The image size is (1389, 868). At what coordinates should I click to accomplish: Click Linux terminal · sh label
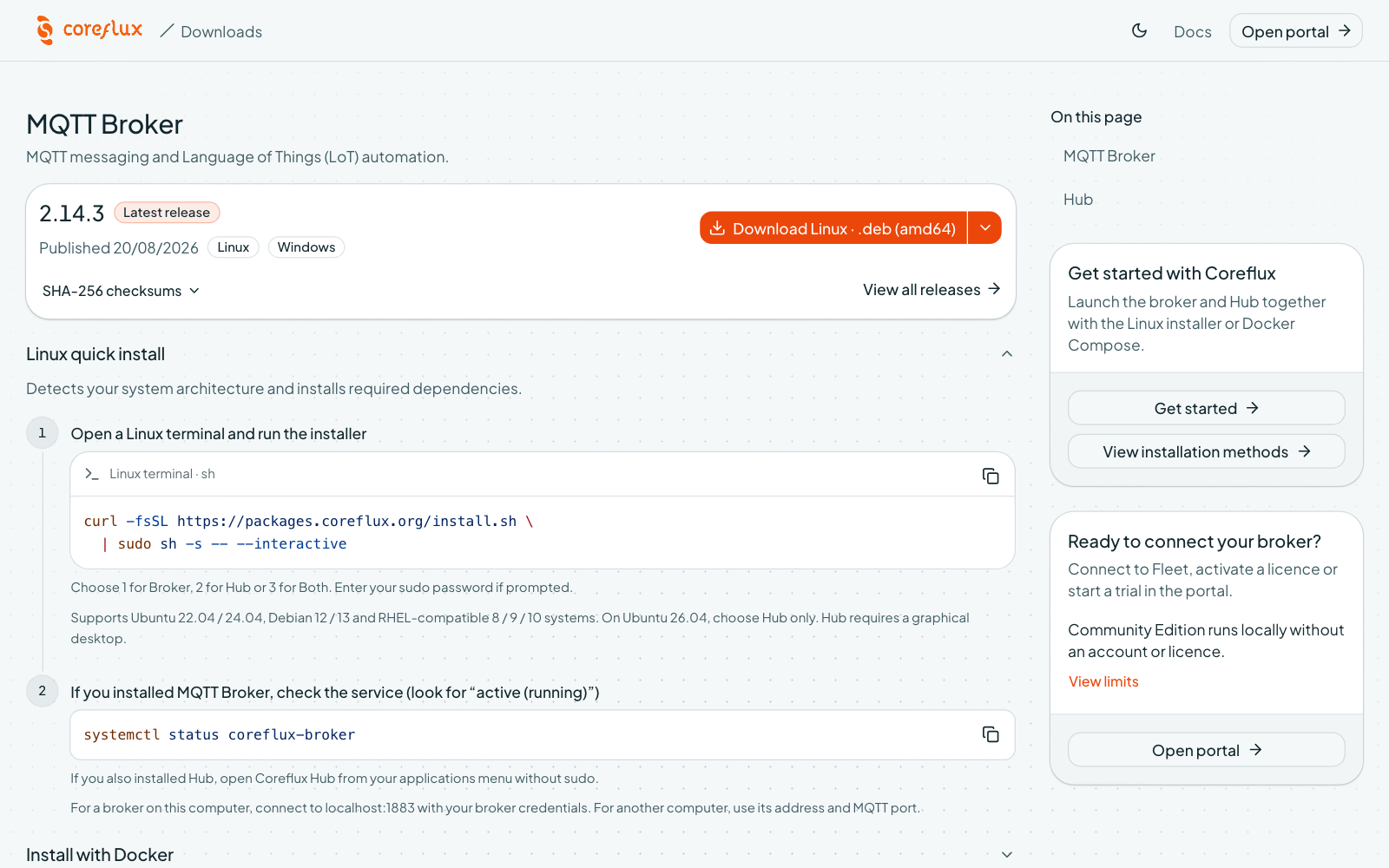pyautogui.click(x=162, y=474)
